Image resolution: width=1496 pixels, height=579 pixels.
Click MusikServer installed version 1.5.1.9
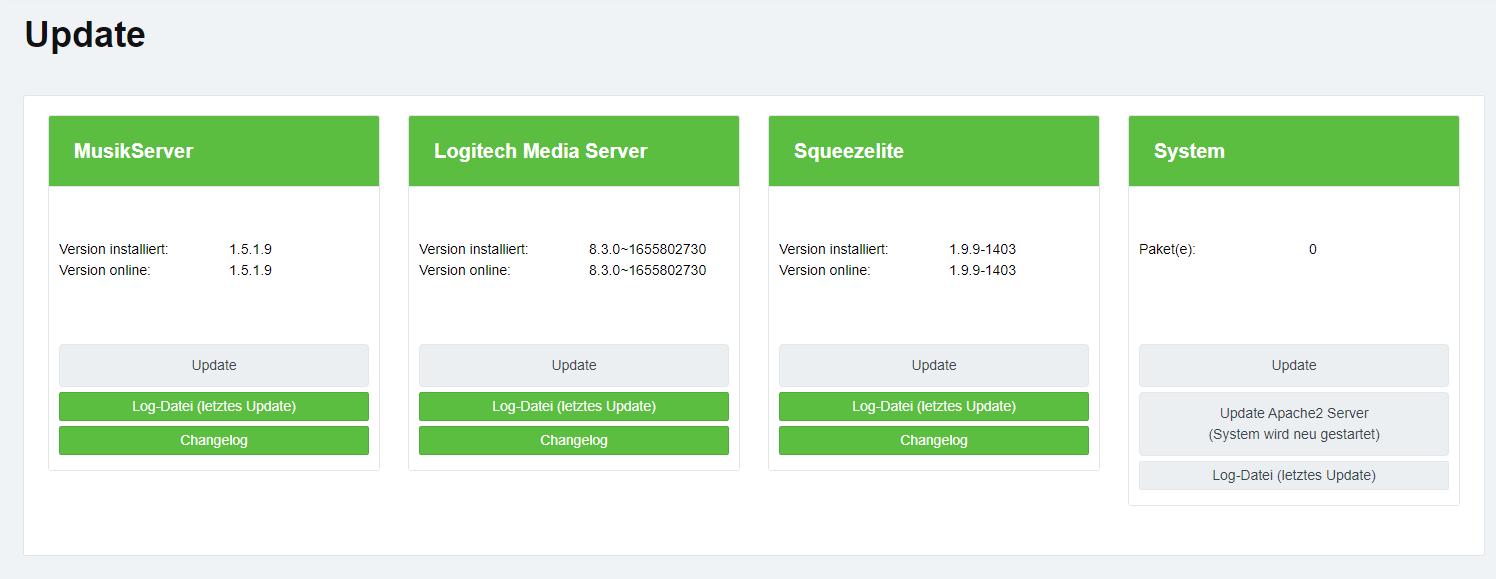click(x=250, y=249)
